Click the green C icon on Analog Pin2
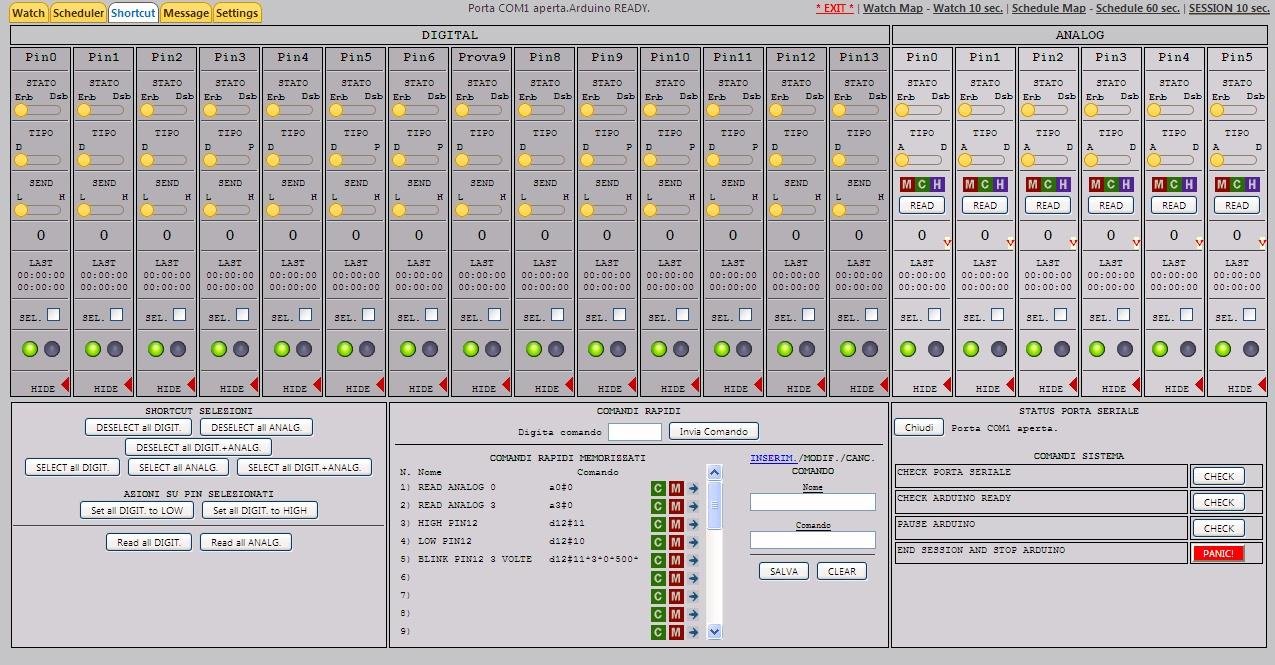This screenshot has height=665, width=1275. (1048, 185)
